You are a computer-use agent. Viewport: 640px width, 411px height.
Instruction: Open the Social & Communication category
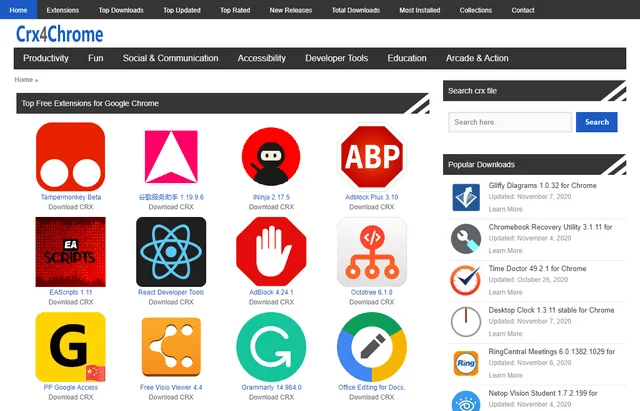tap(171, 58)
